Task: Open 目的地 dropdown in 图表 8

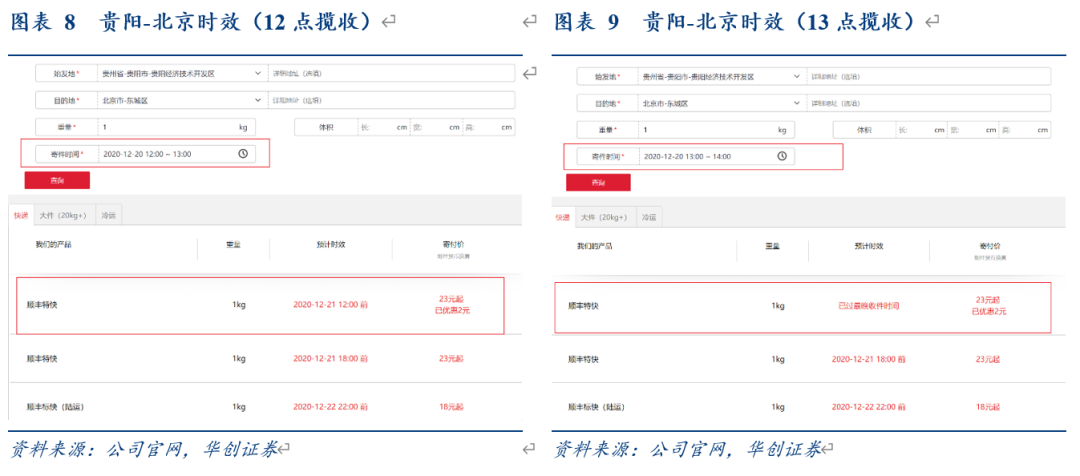Action: pyautogui.click(x=258, y=101)
